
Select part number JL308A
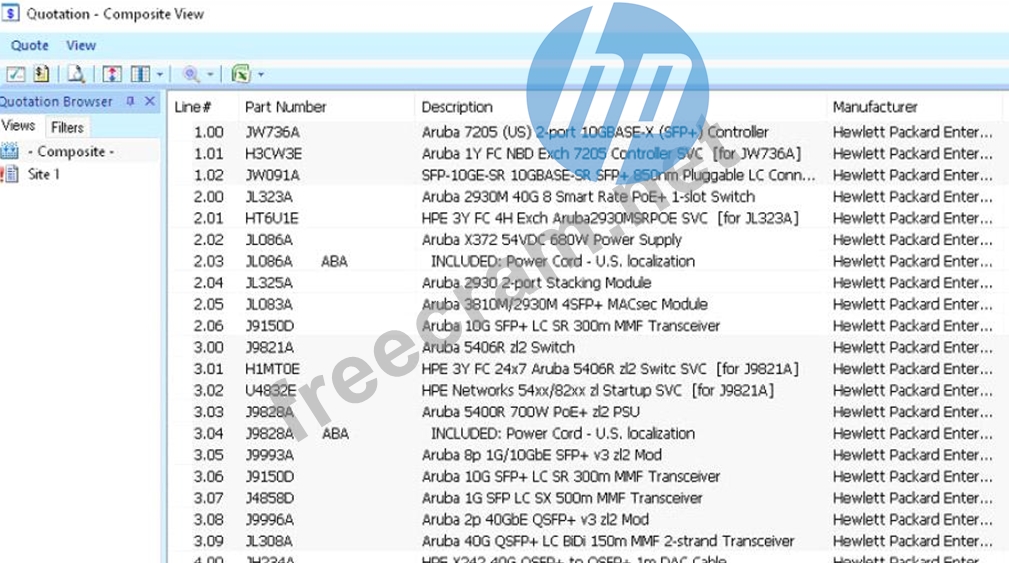269,542
